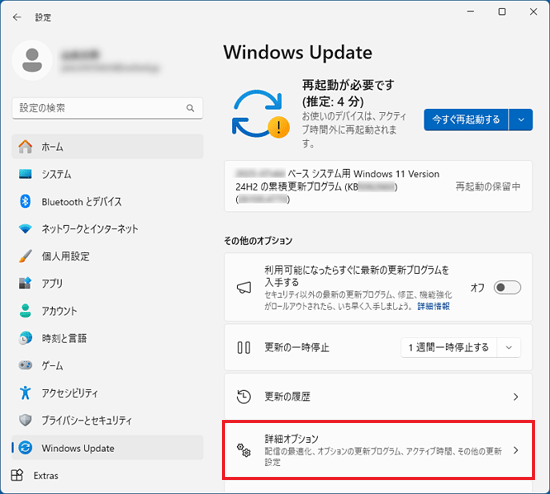The height and width of the screenshot is (494, 550).
Task: Open ネットワークとインターネット settings
Action: pos(108,229)
